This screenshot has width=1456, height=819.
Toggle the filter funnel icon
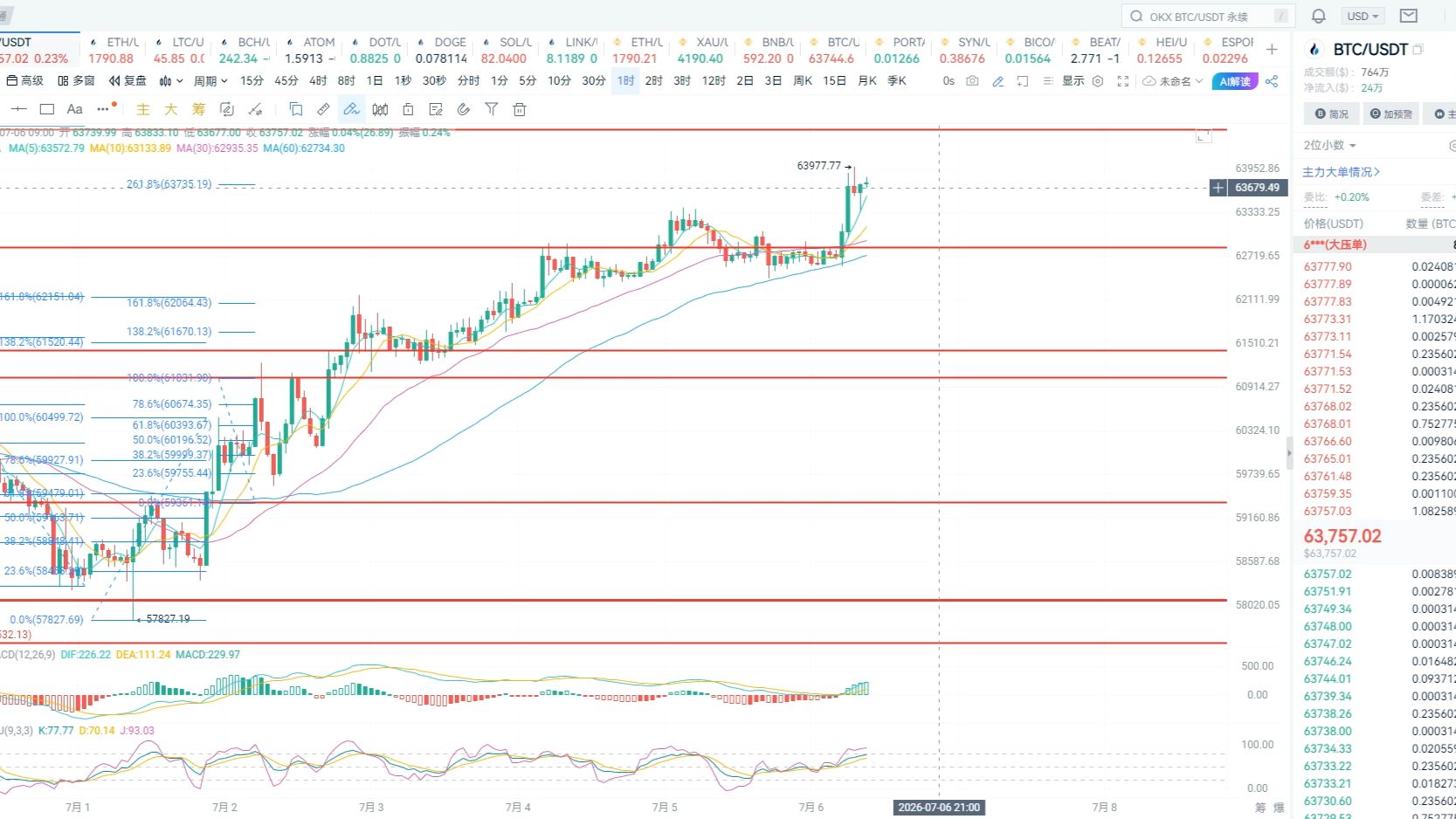tap(492, 109)
